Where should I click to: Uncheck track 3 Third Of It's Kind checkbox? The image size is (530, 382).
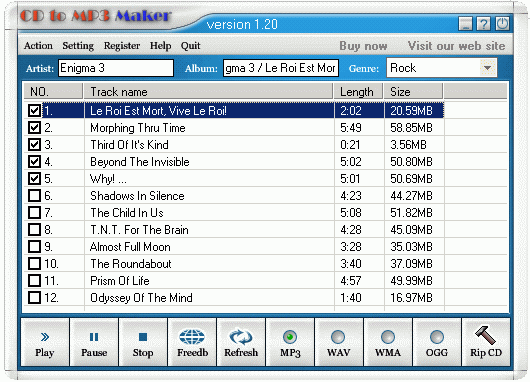(x=34, y=145)
